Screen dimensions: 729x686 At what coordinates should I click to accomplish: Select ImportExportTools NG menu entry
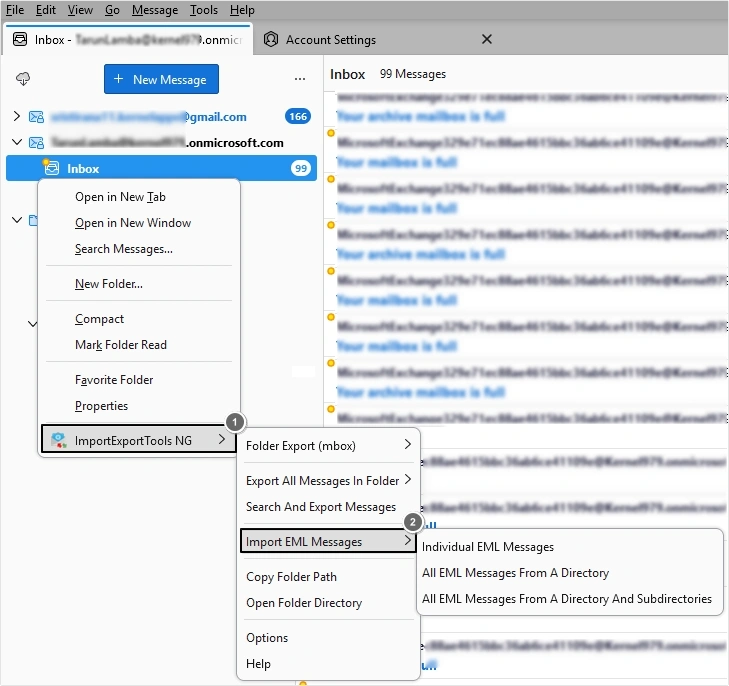[139, 439]
